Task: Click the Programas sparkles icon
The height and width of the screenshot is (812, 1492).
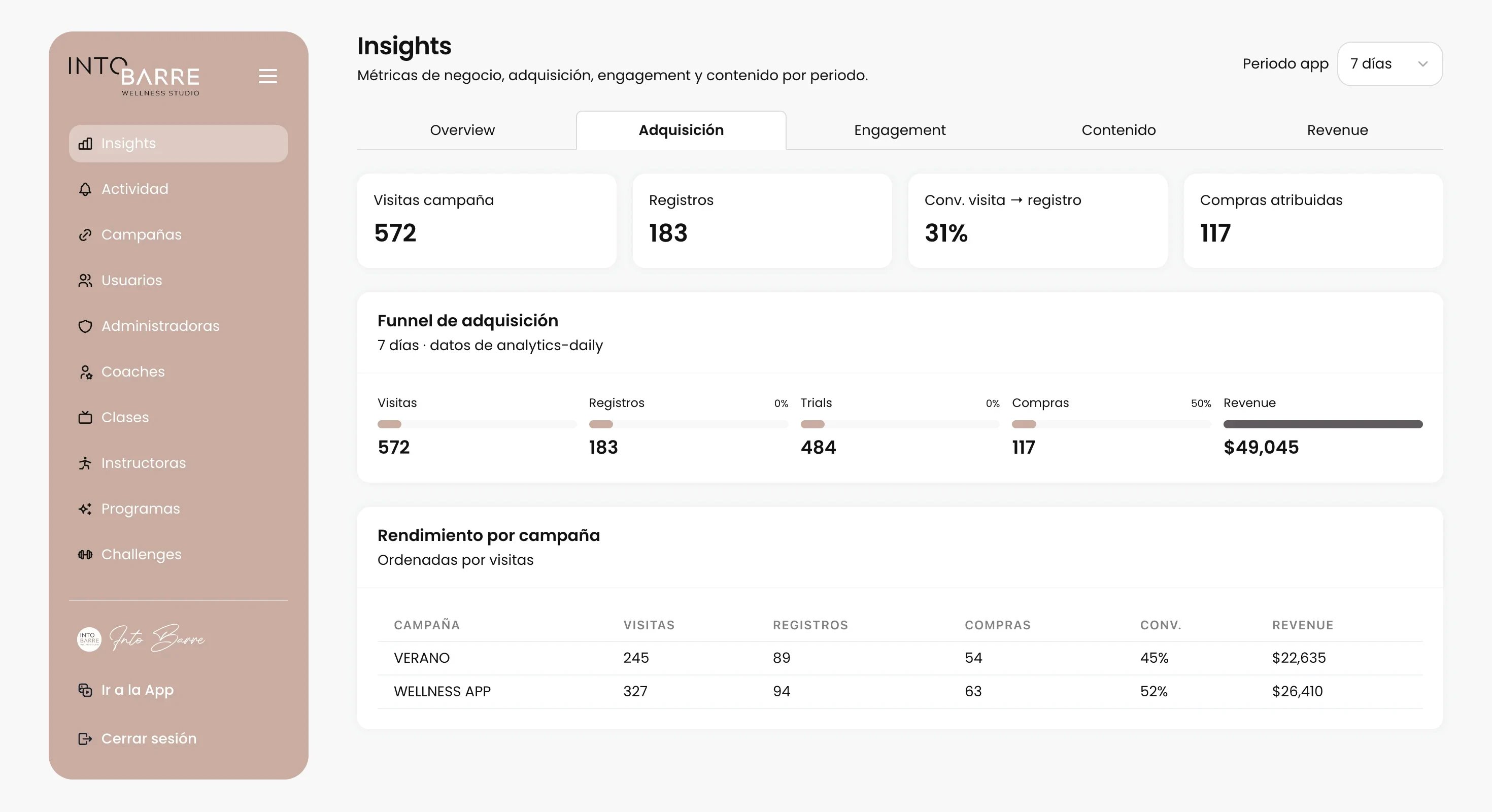Action: tap(85, 509)
